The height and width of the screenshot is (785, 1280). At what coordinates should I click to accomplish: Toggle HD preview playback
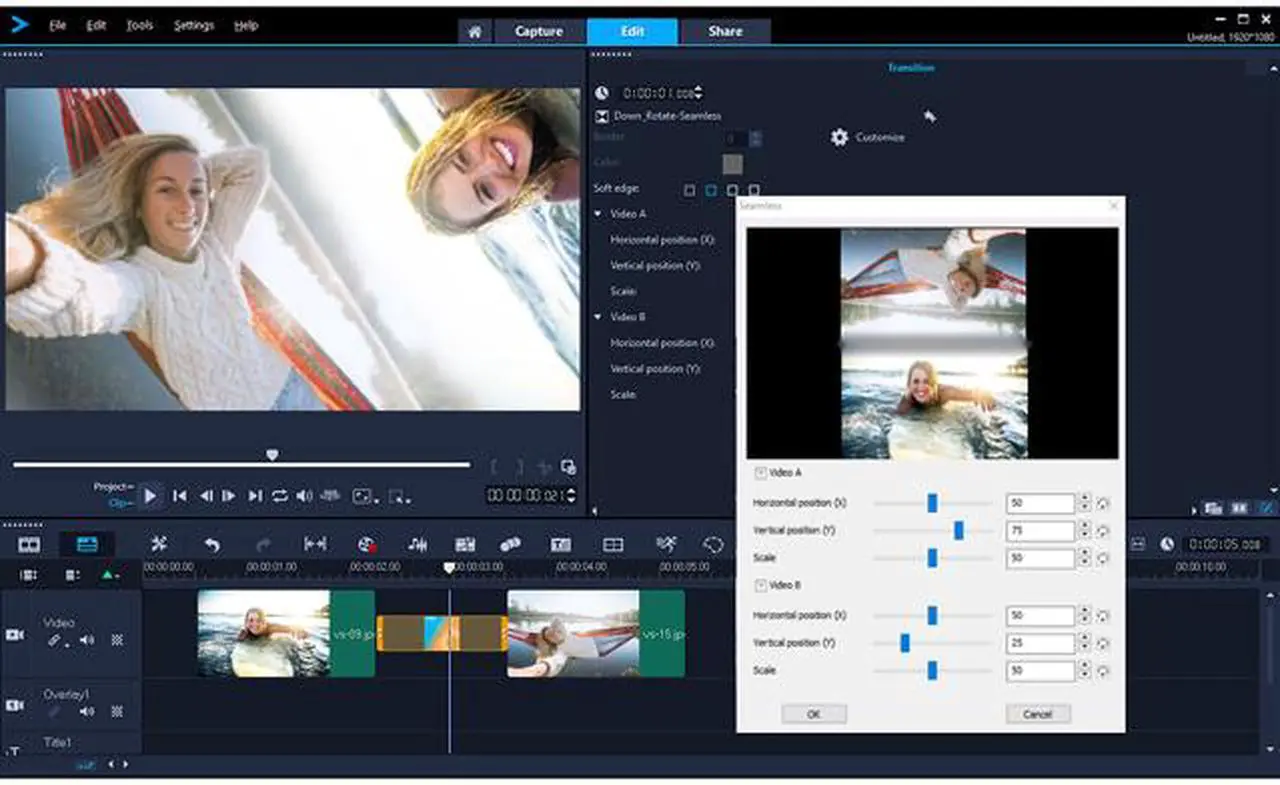pyautogui.click(x=331, y=495)
